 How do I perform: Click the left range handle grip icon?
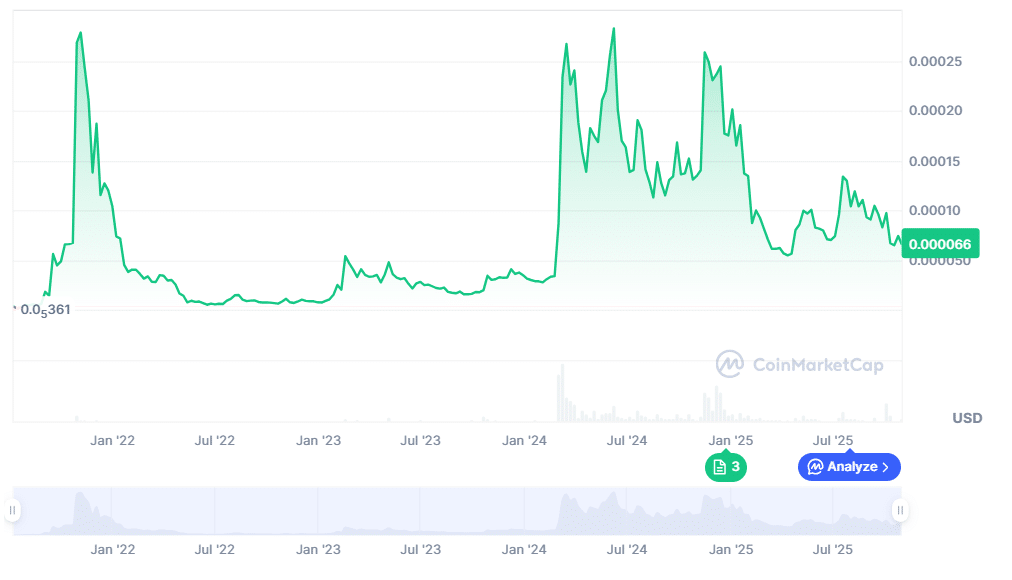[13, 511]
